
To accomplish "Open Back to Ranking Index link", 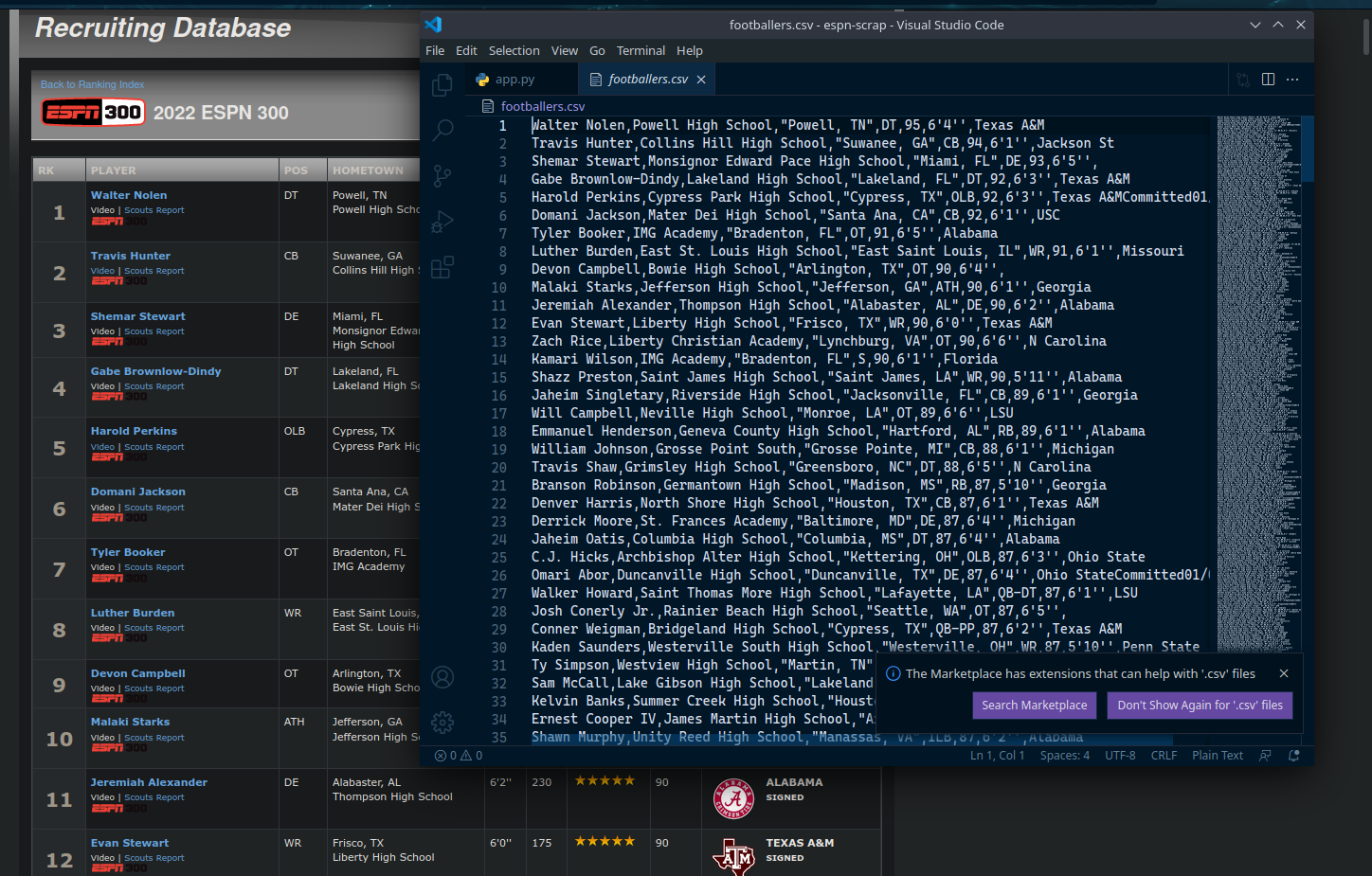I will [92, 85].
